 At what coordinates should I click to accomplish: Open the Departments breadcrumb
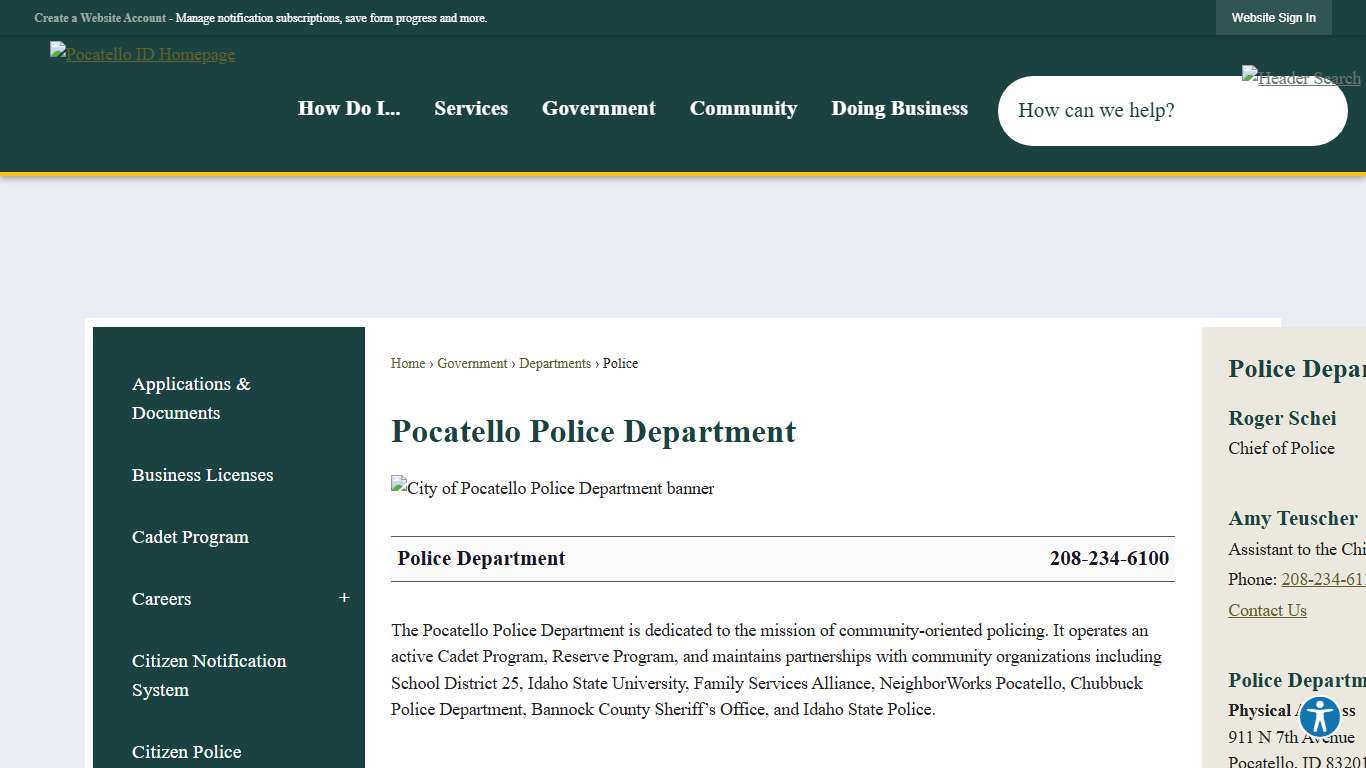(x=555, y=363)
